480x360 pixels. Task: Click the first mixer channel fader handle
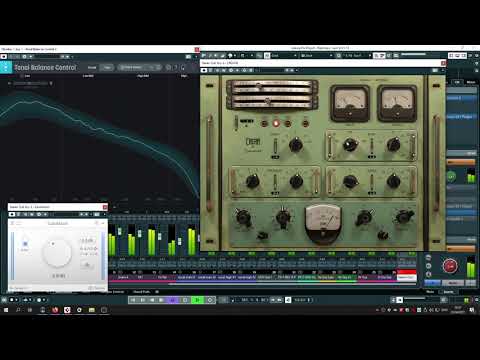coord(119,231)
